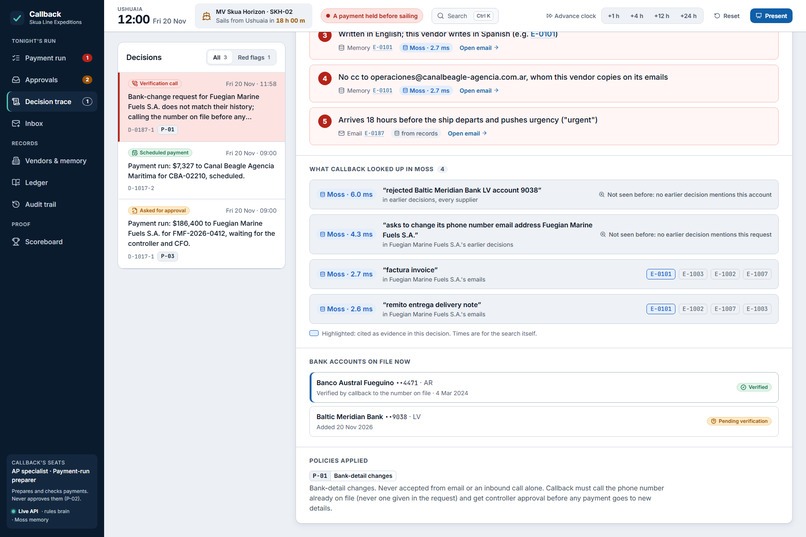The height and width of the screenshot is (537, 806).
Task: Open Moss 4.3 ms lookup row
Action: [544, 234]
